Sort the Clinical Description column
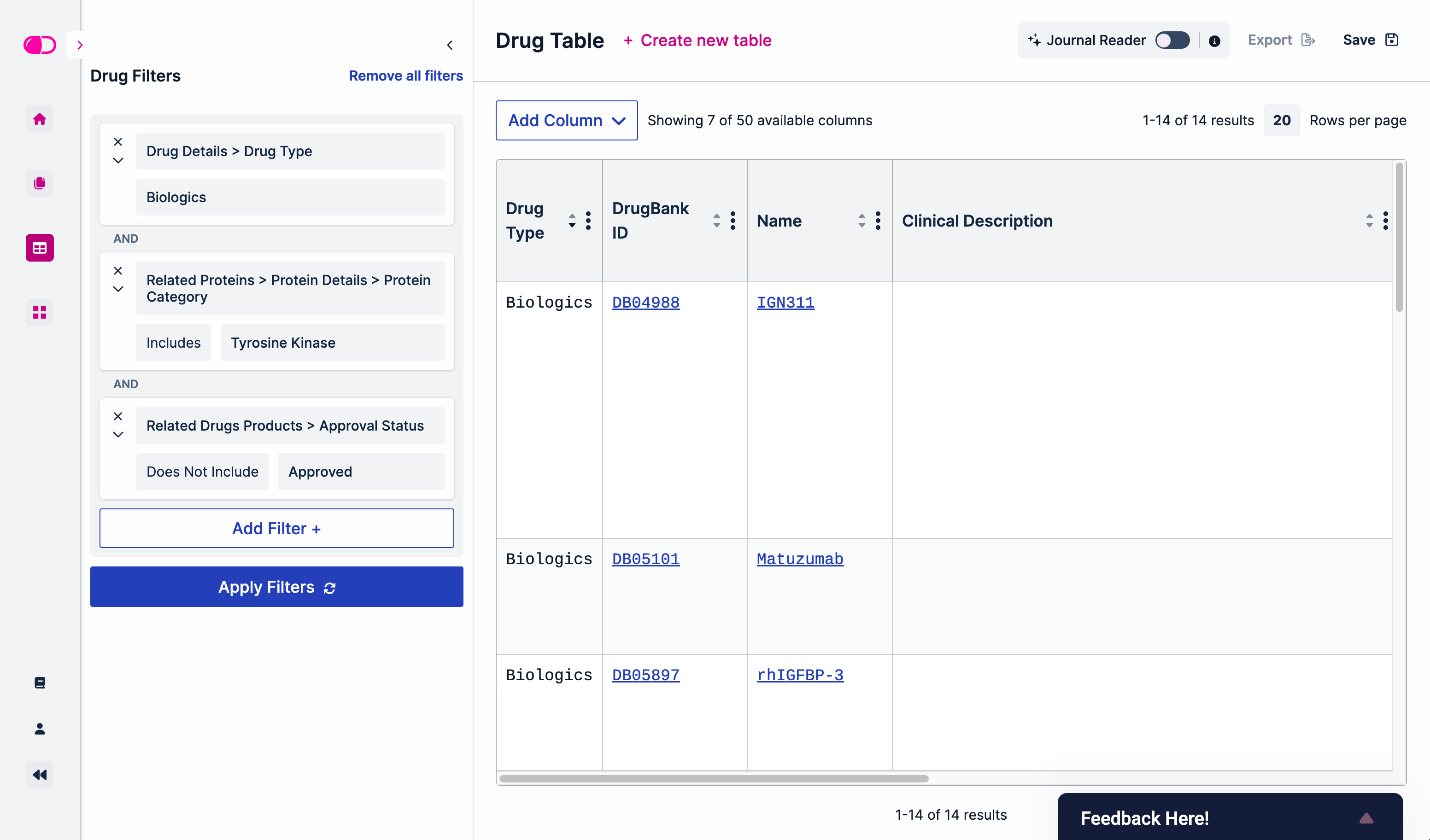The image size is (1430, 840). coord(1369,221)
